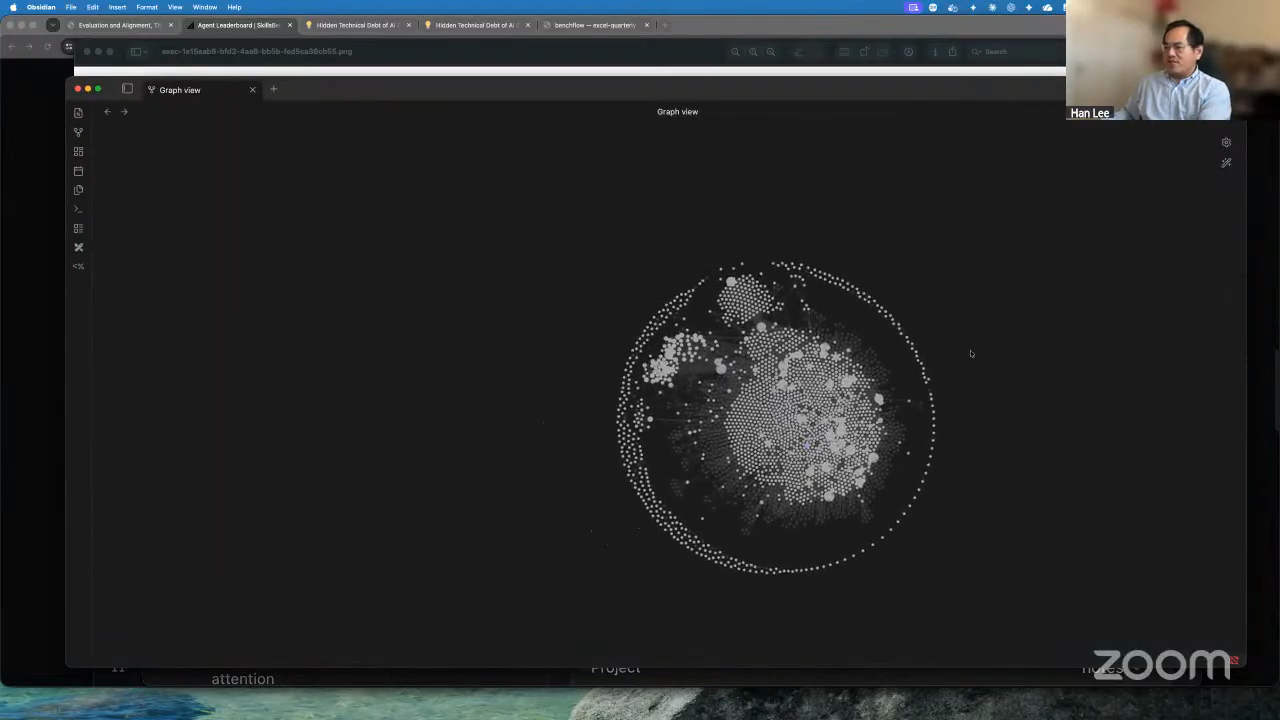1280x720 pixels.
Task: Toggle the Obsidian left sidebar
Action: pyautogui.click(x=127, y=89)
